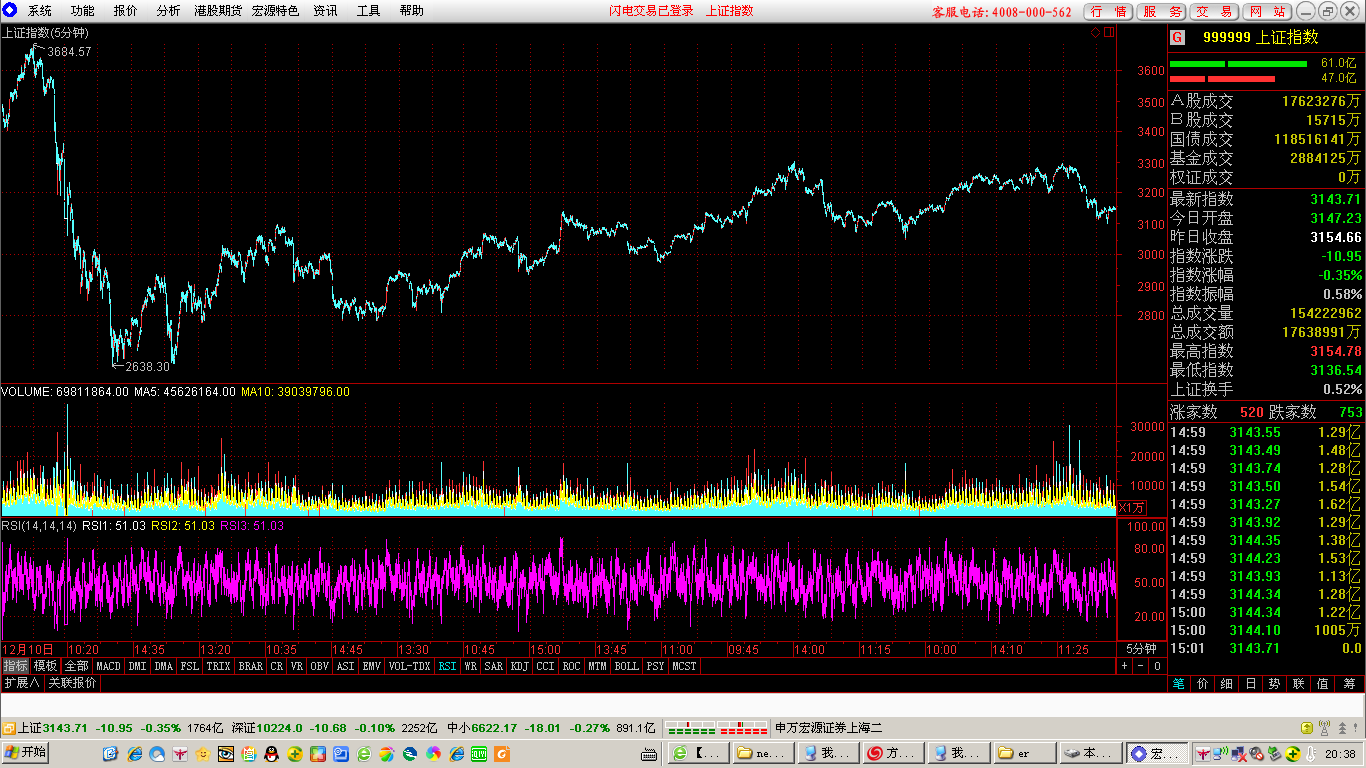Open the 分析 menu
1366x768 pixels.
point(169,11)
